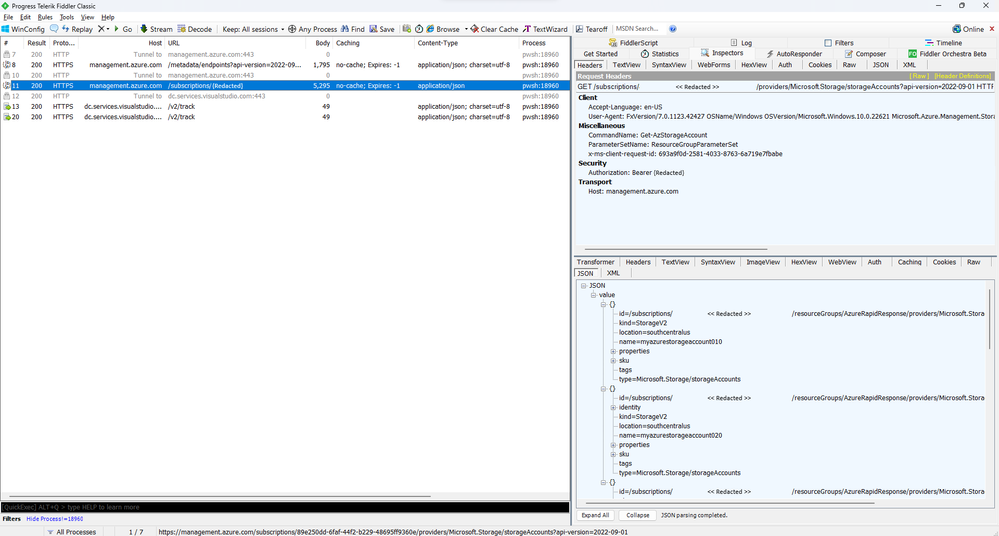
Task: Click the Go resume button
Action: pos(123,29)
